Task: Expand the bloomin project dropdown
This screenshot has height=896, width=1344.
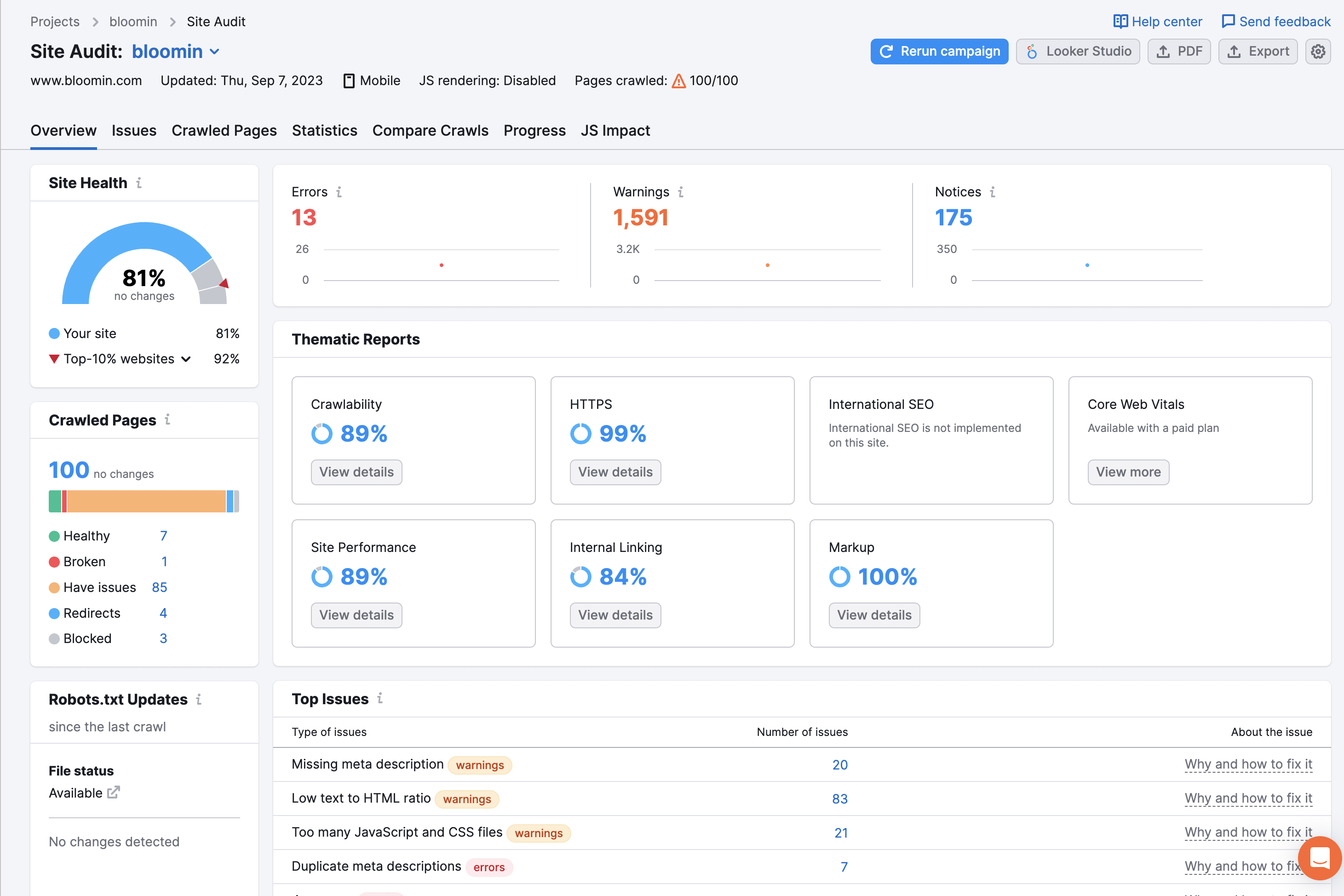Action: (214, 52)
